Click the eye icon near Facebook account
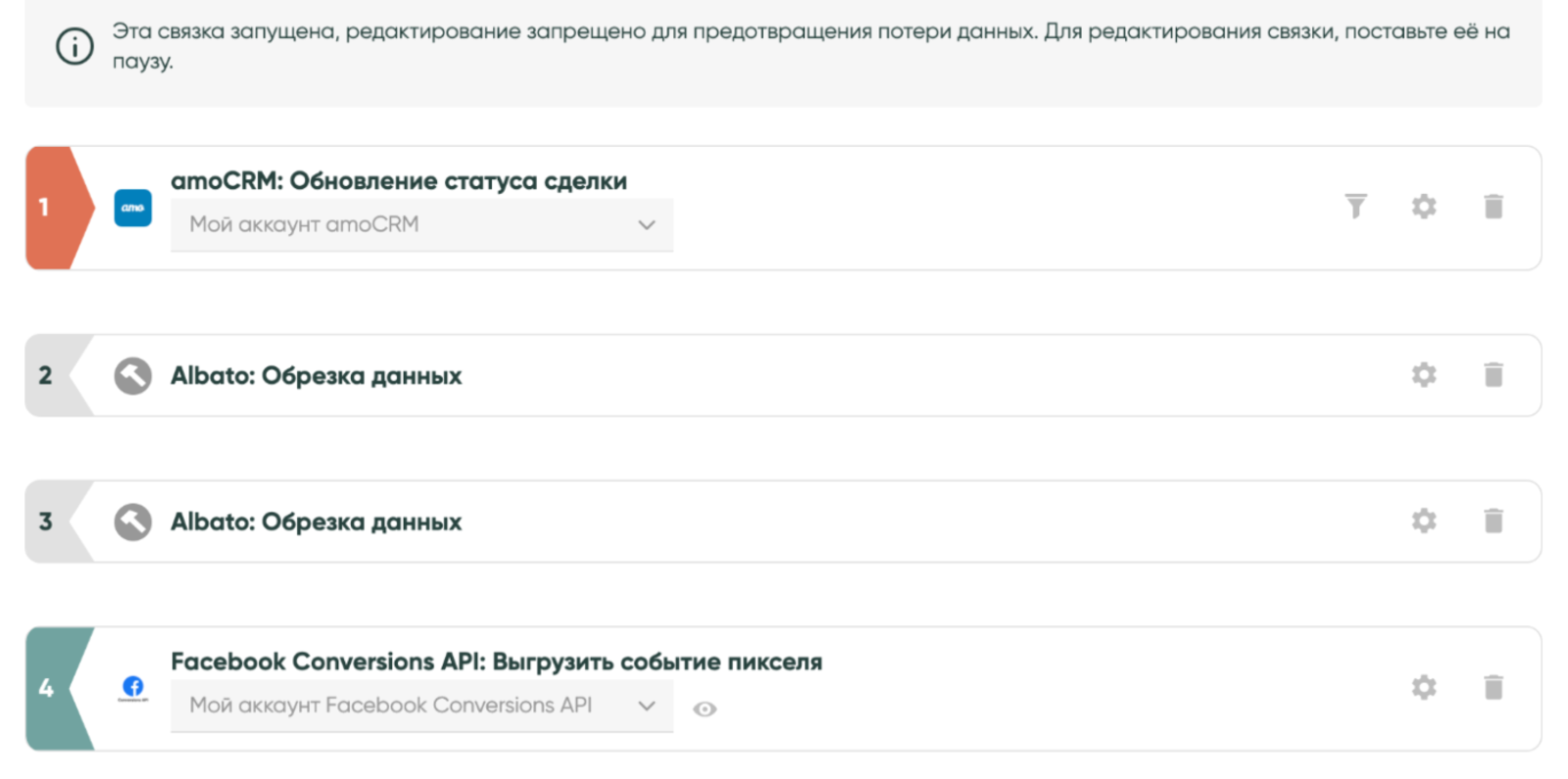 pos(705,709)
